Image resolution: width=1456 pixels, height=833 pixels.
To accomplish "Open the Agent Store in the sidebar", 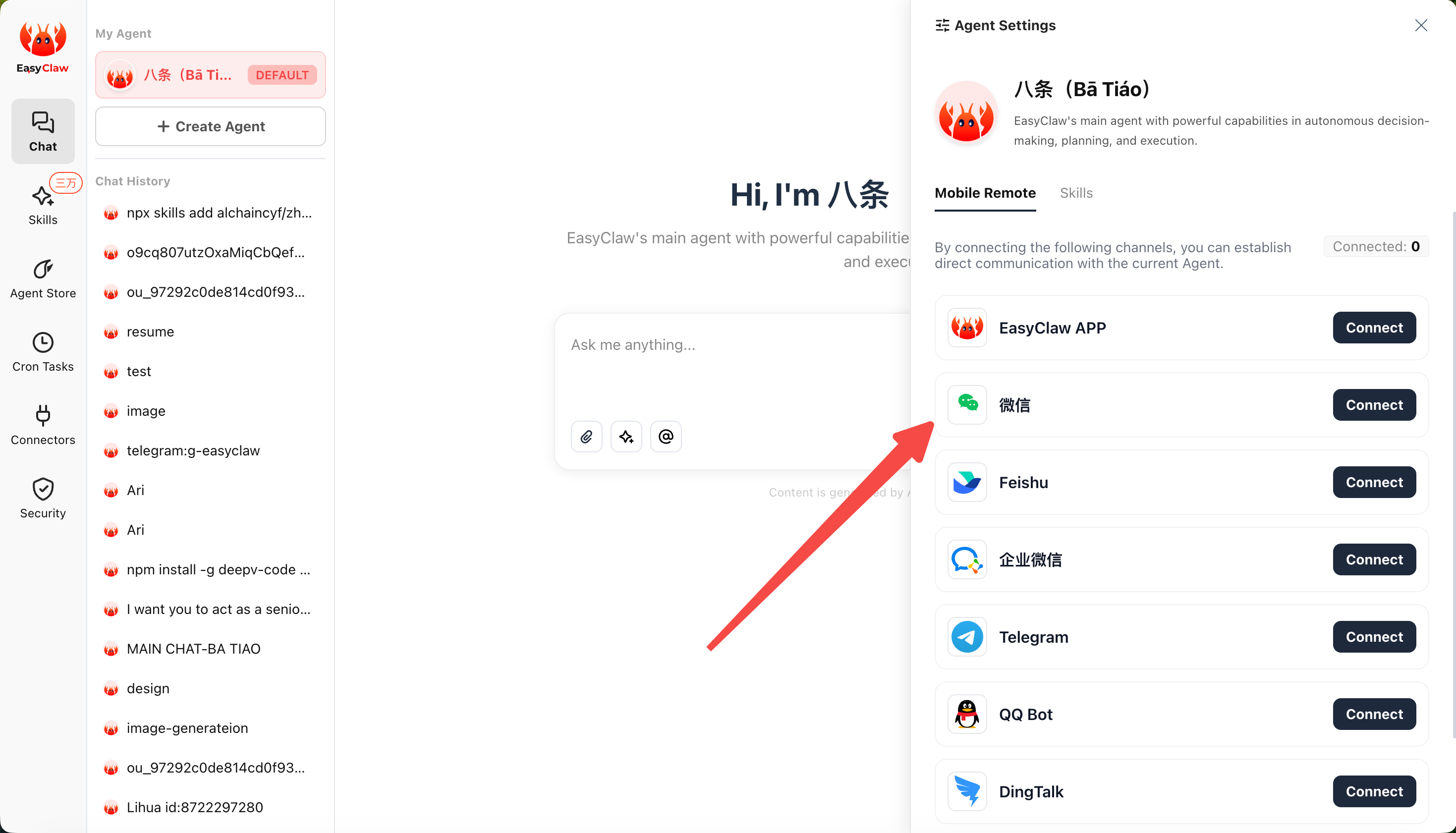I will point(43,278).
